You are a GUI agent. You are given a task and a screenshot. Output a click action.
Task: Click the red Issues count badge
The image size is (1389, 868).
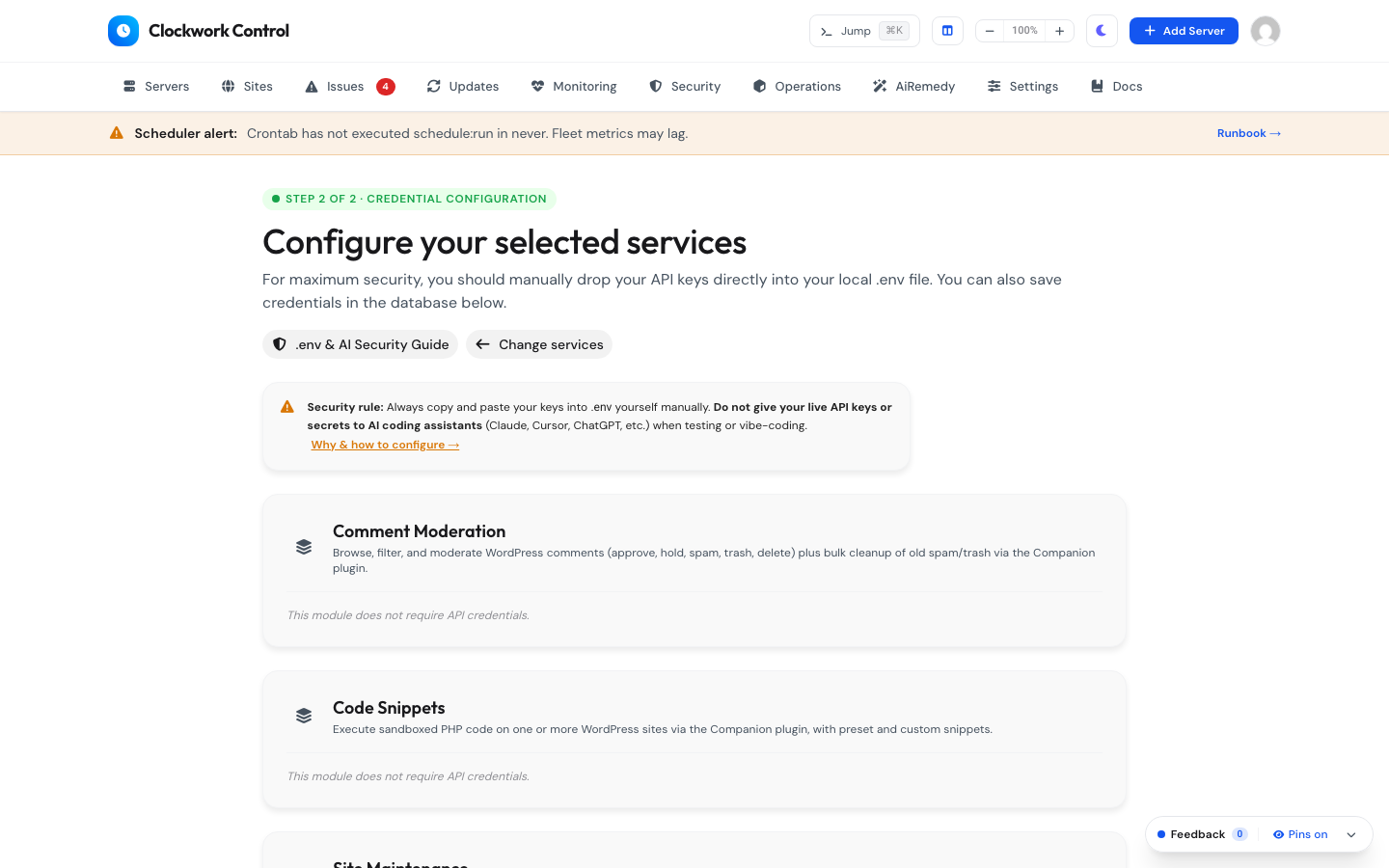(x=386, y=87)
